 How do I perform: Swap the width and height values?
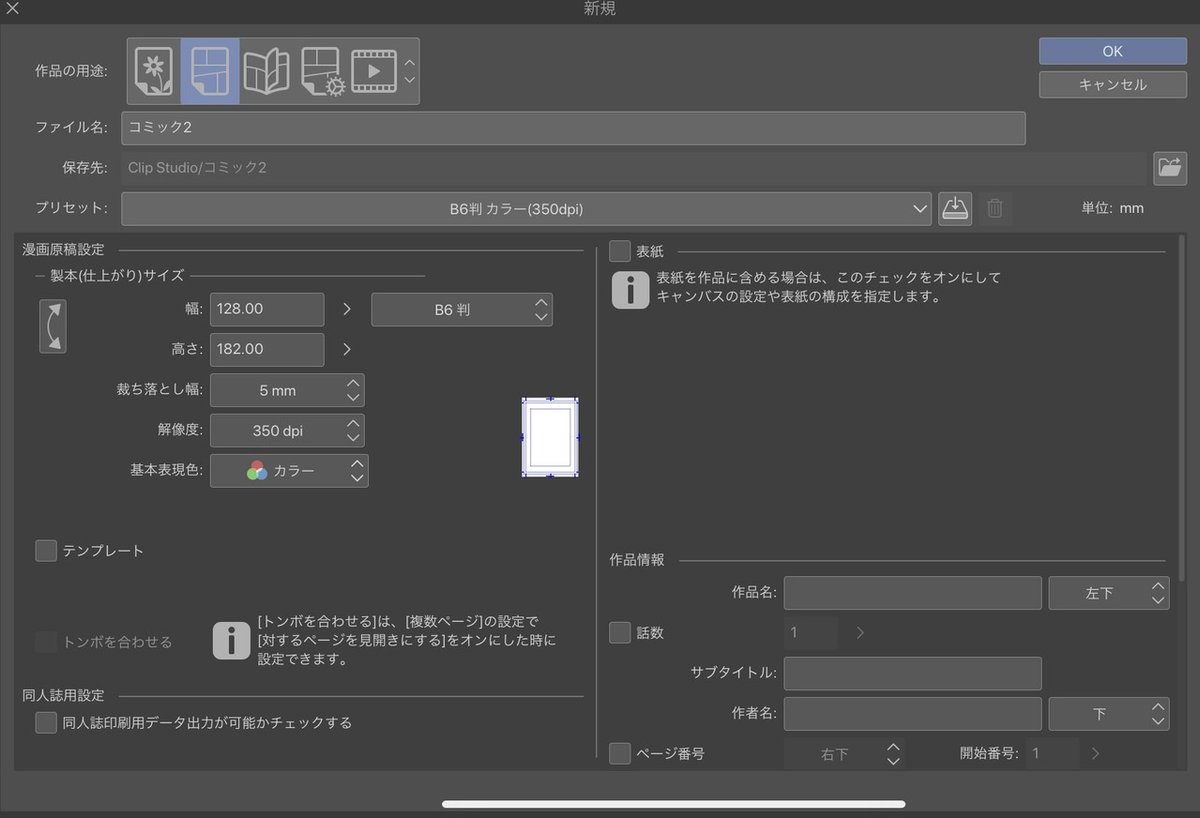pos(52,326)
